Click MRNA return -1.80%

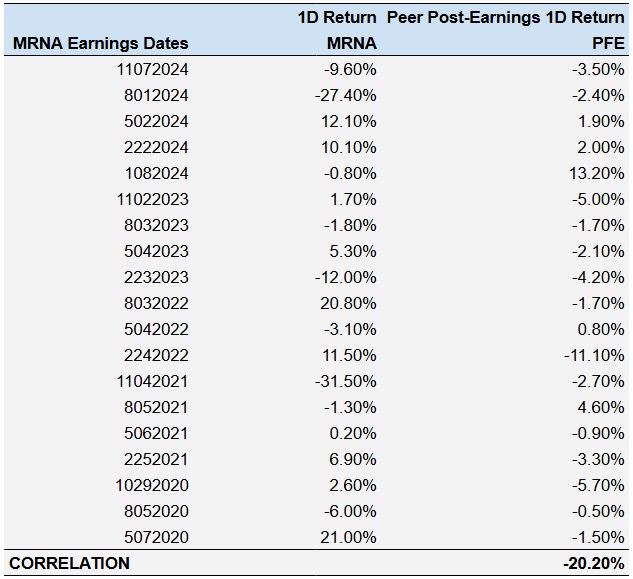point(350,225)
